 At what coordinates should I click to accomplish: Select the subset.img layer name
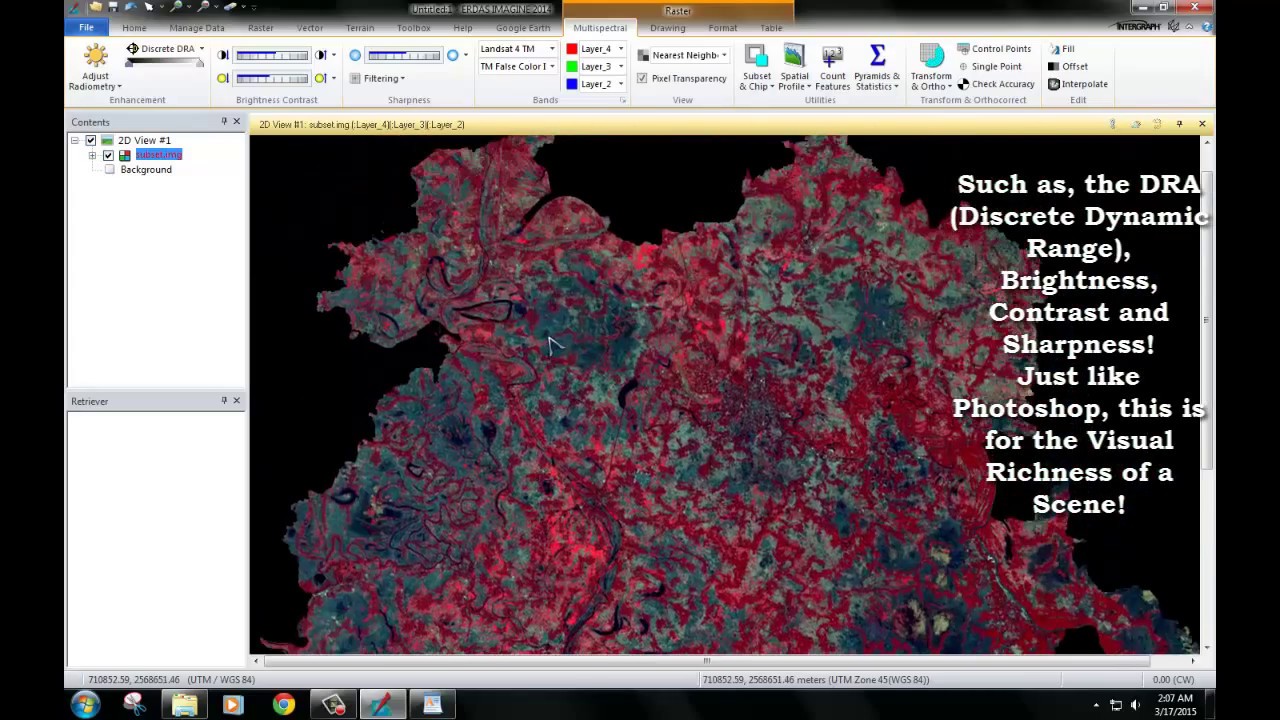(x=158, y=155)
